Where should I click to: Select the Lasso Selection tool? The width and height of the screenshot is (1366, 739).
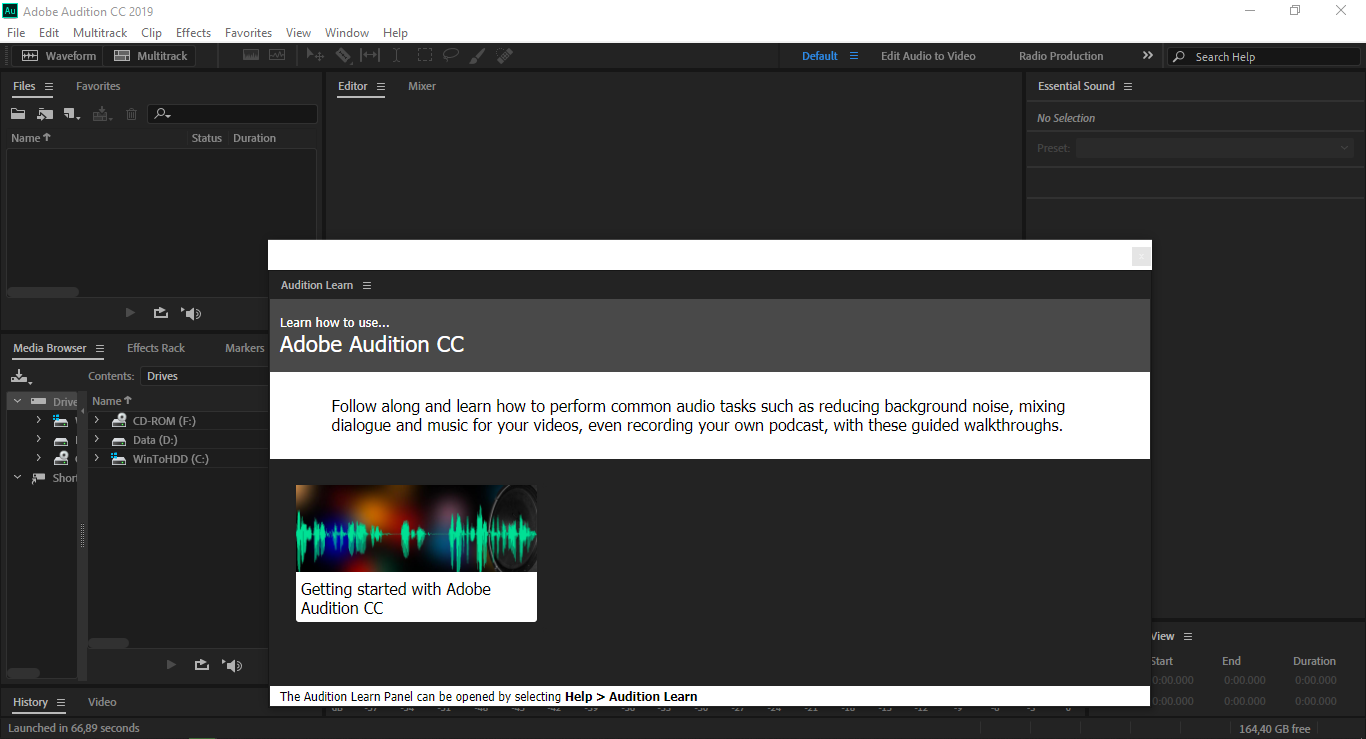451,55
